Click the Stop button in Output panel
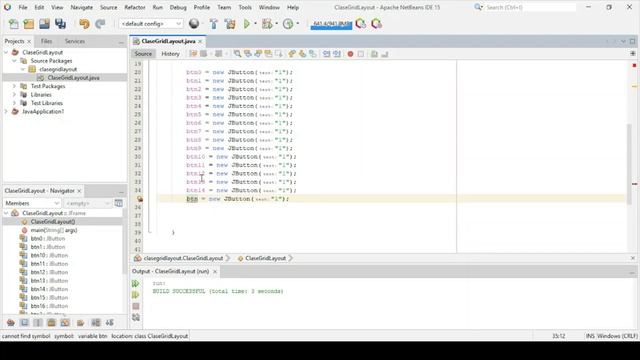640x360 pixels. (x=136, y=306)
